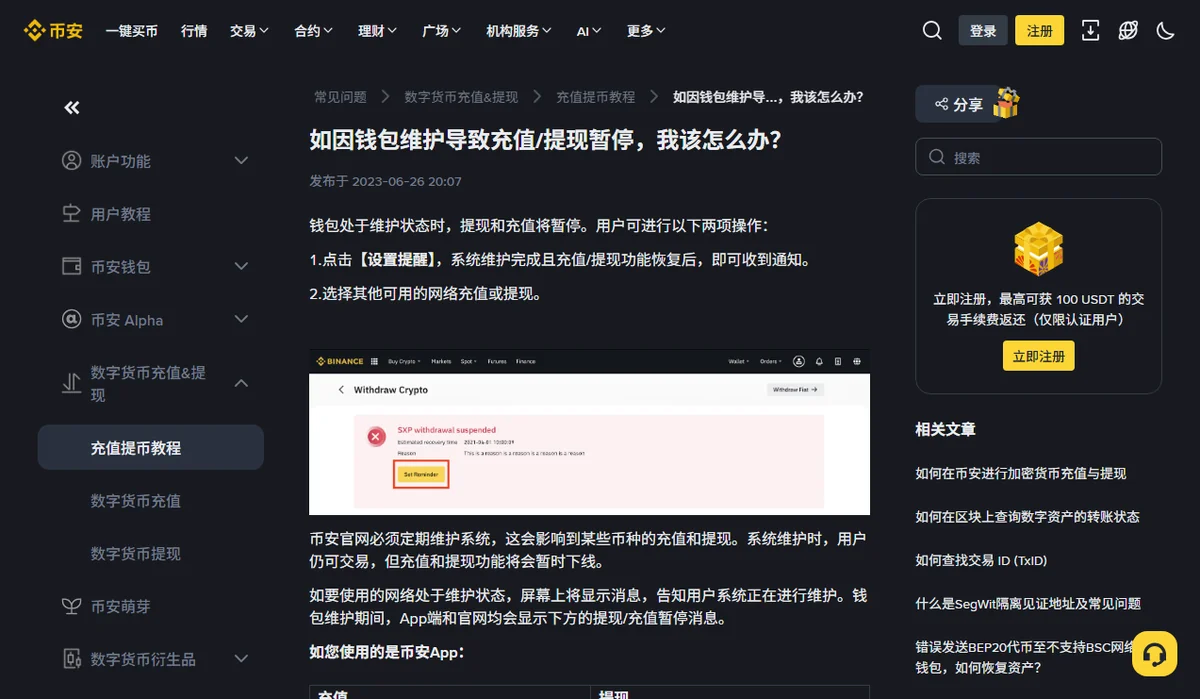Click the 数字货币衍生品 icon

click(71, 659)
